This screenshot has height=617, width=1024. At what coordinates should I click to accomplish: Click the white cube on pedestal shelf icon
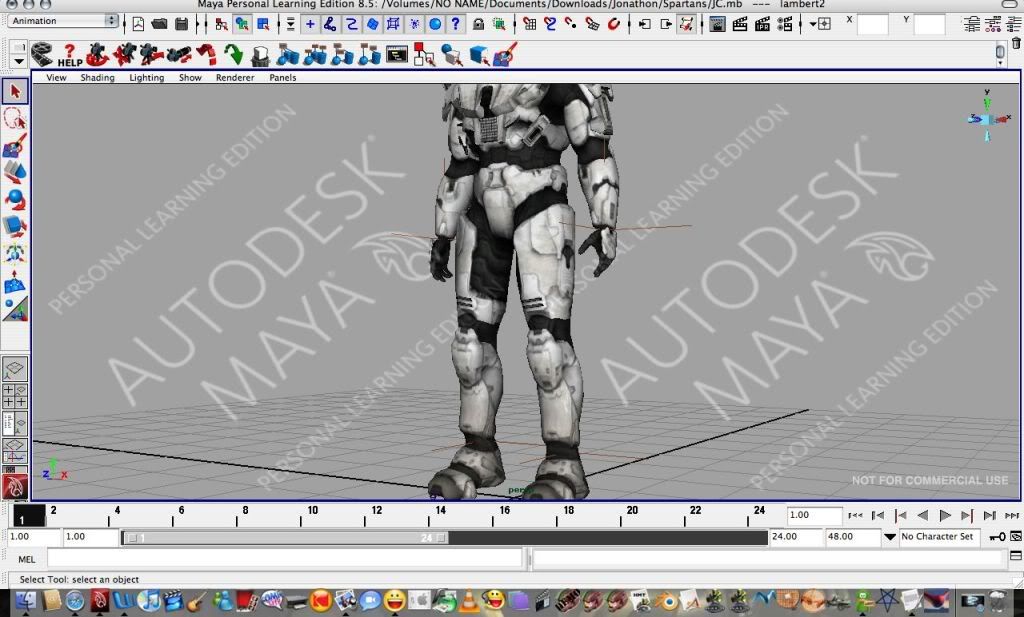tap(261, 55)
